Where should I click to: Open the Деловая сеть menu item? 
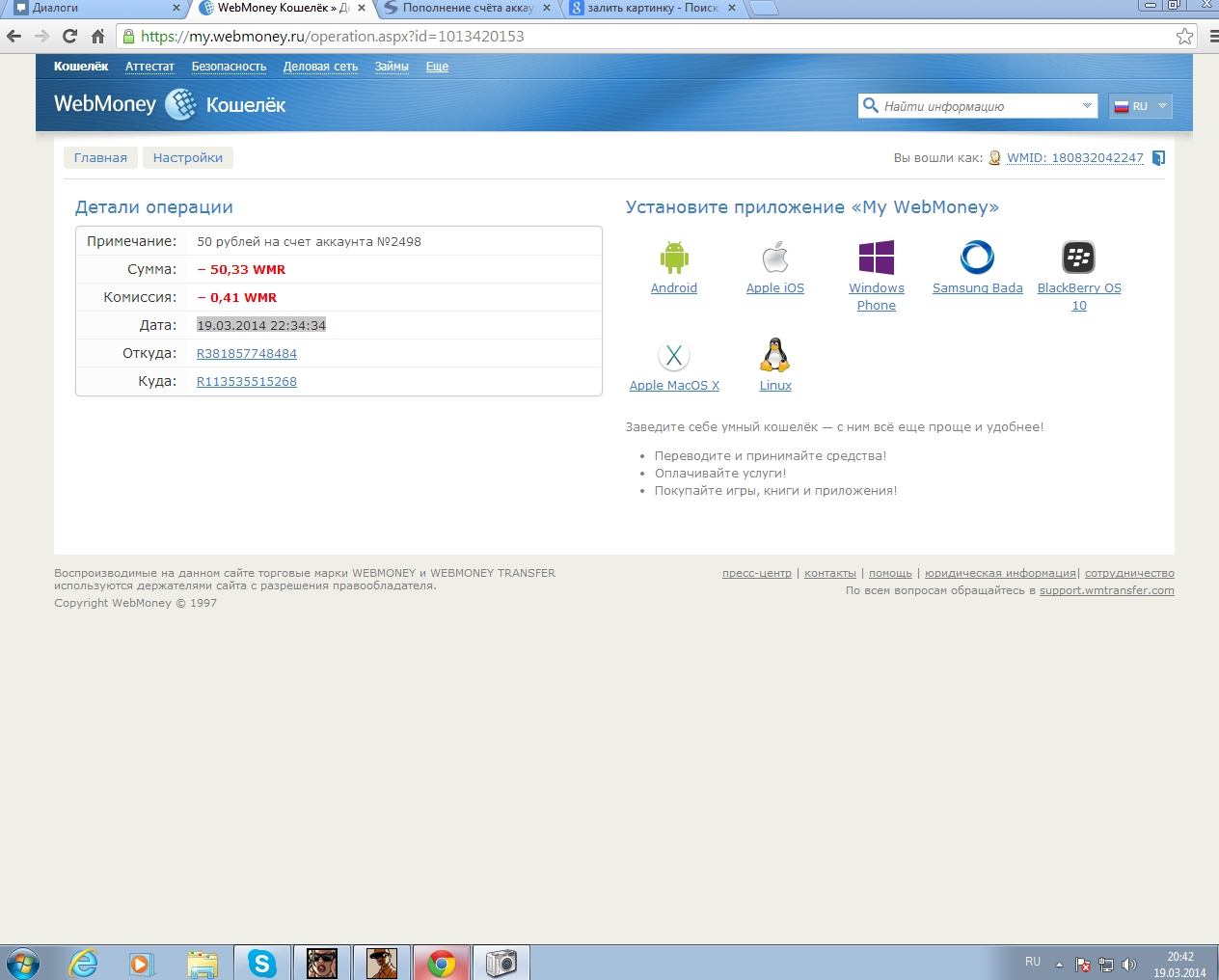[320, 67]
